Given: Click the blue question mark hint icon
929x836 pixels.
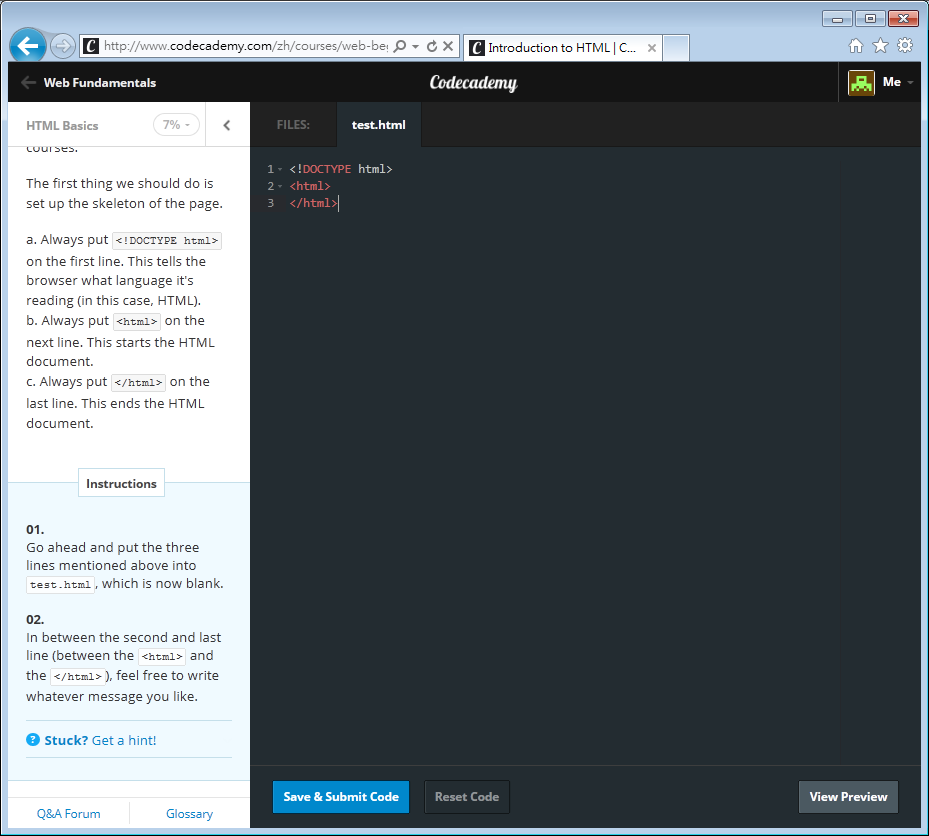Looking at the screenshot, I should (x=33, y=740).
